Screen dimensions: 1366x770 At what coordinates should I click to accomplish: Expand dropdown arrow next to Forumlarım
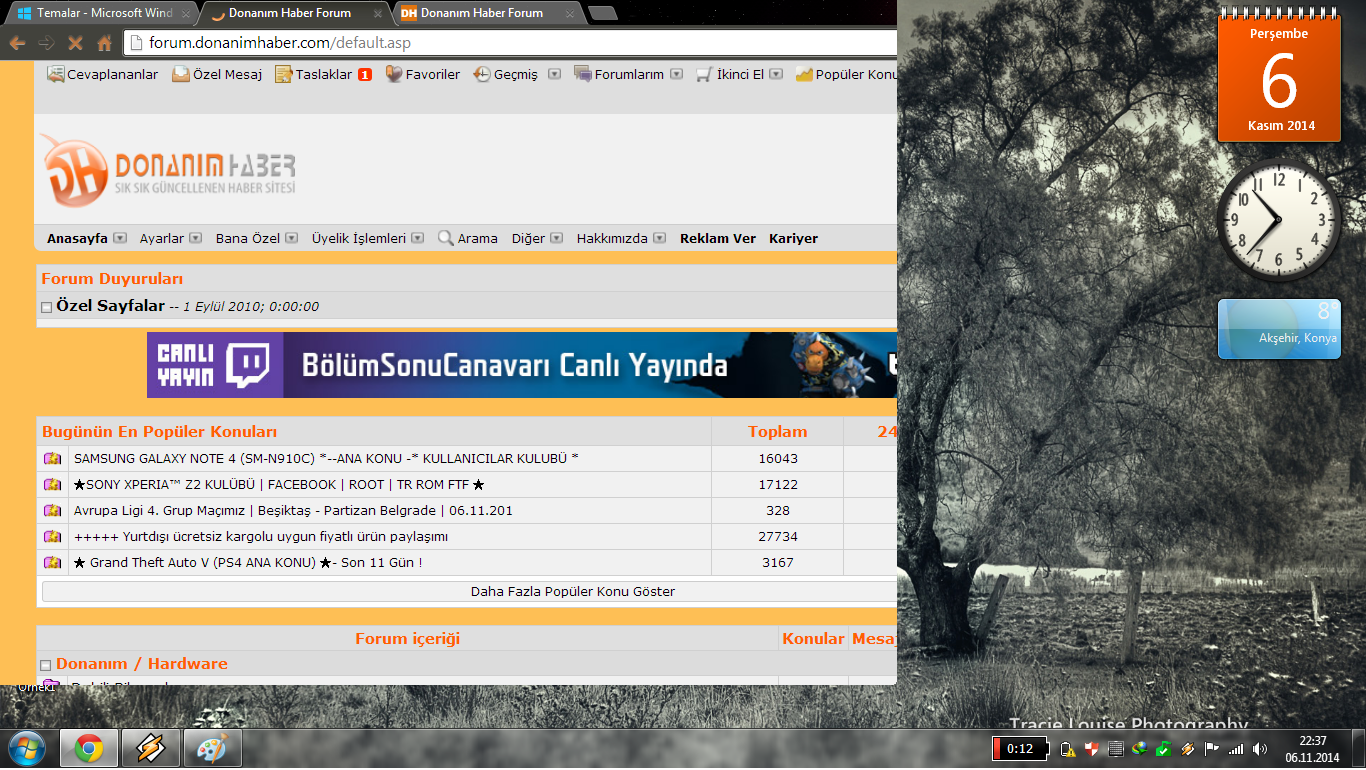[x=676, y=74]
